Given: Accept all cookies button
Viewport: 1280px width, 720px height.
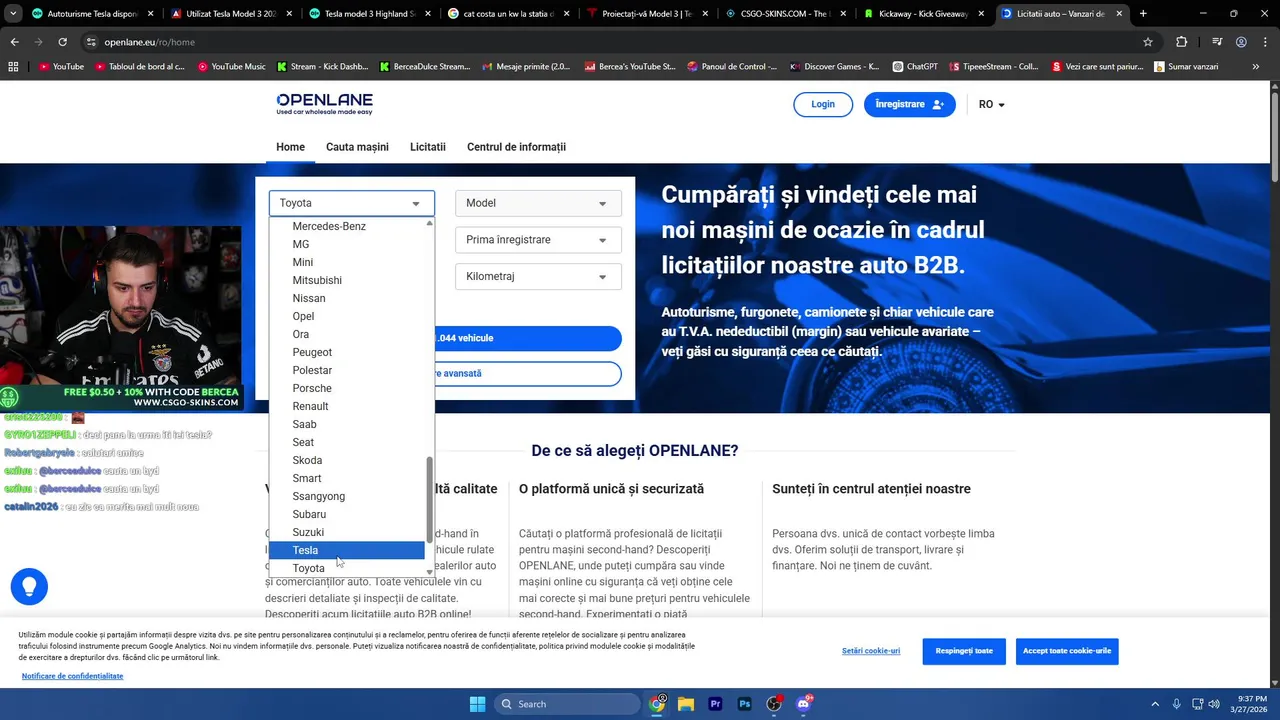Looking at the screenshot, I should click(1067, 651).
